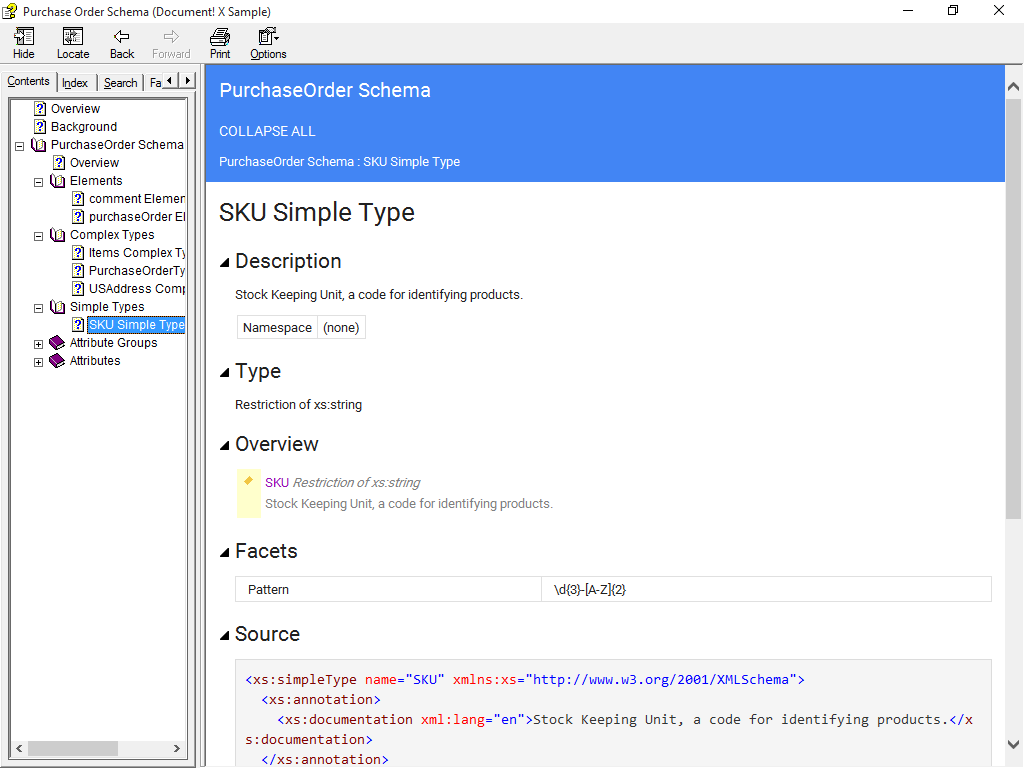Select the Overview topic under PurchaseOrder Schema
Screen dimensions: 1024x768
pos(95,163)
